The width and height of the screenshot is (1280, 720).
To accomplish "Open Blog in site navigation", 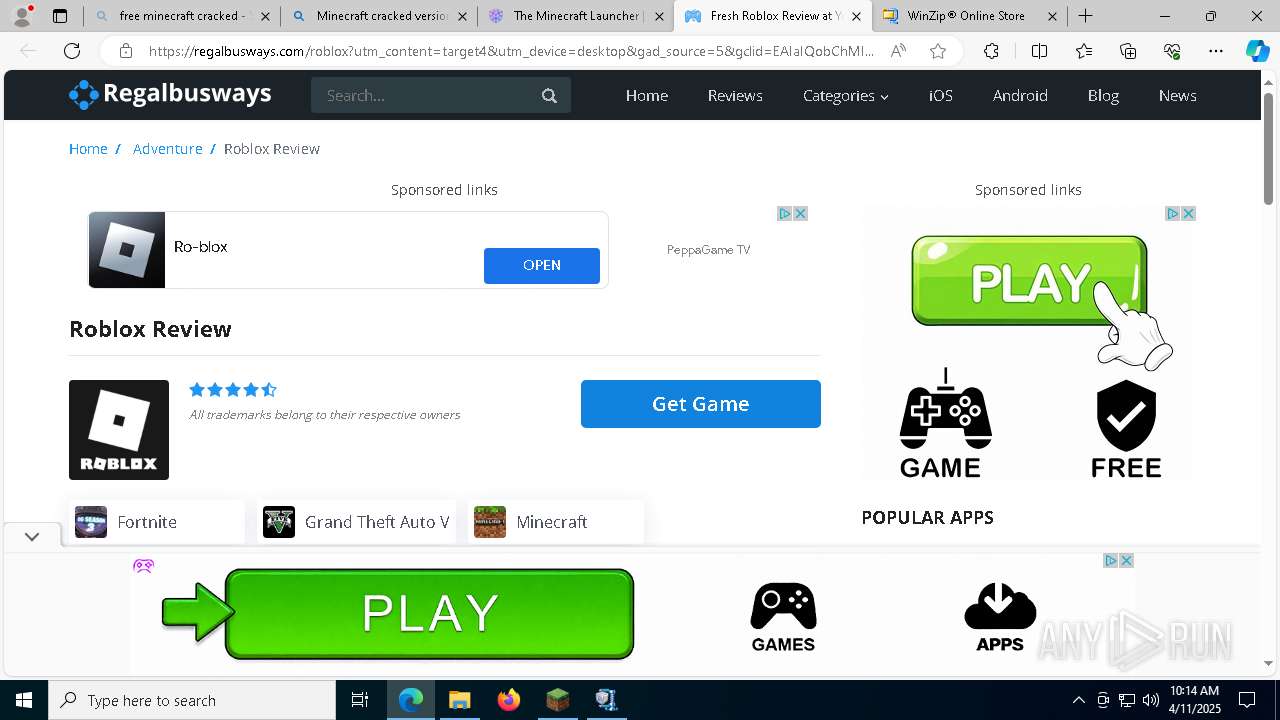I will tap(1103, 96).
